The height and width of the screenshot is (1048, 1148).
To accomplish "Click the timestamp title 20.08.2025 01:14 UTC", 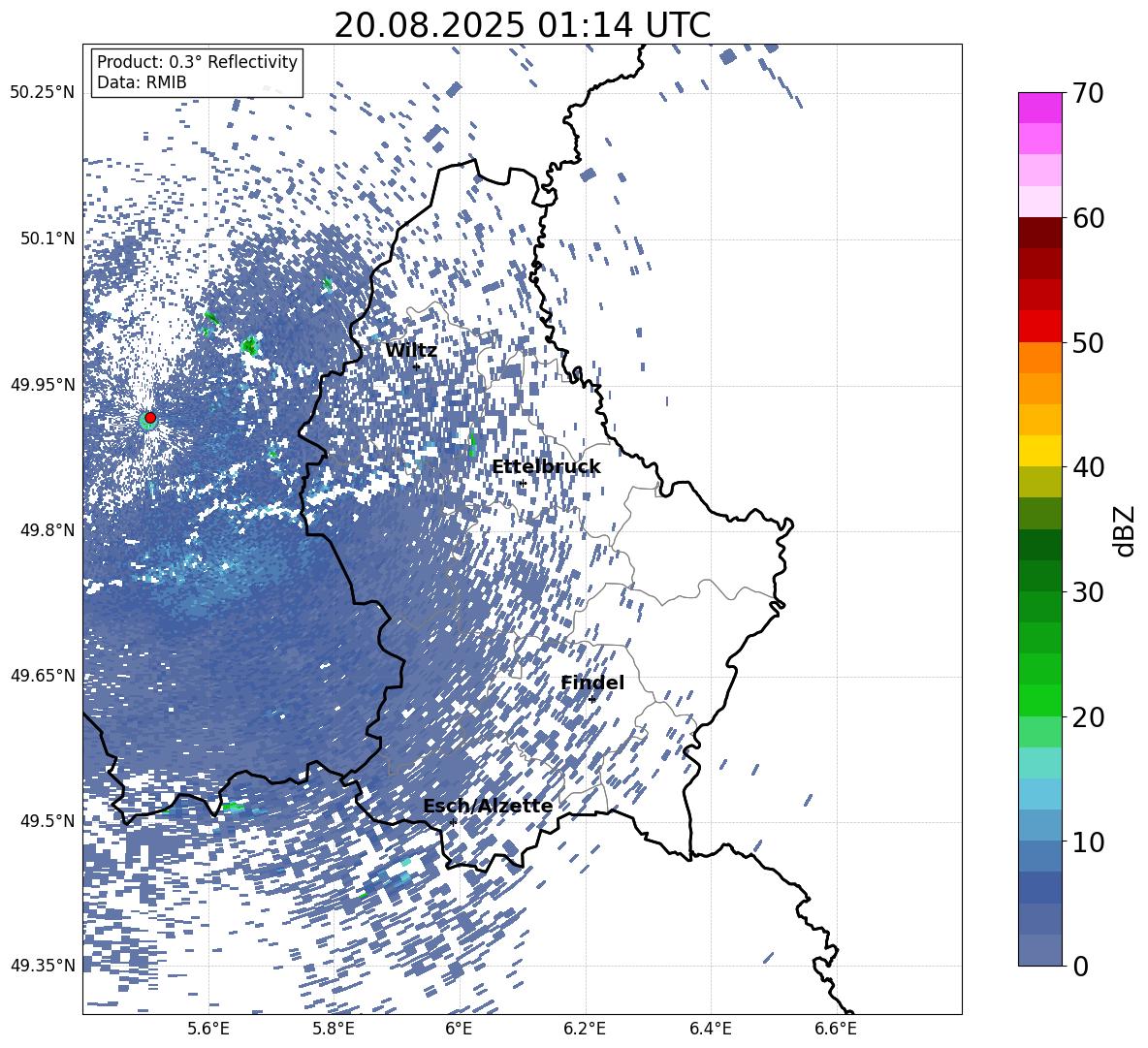I will pyautogui.click(x=522, y=25).
